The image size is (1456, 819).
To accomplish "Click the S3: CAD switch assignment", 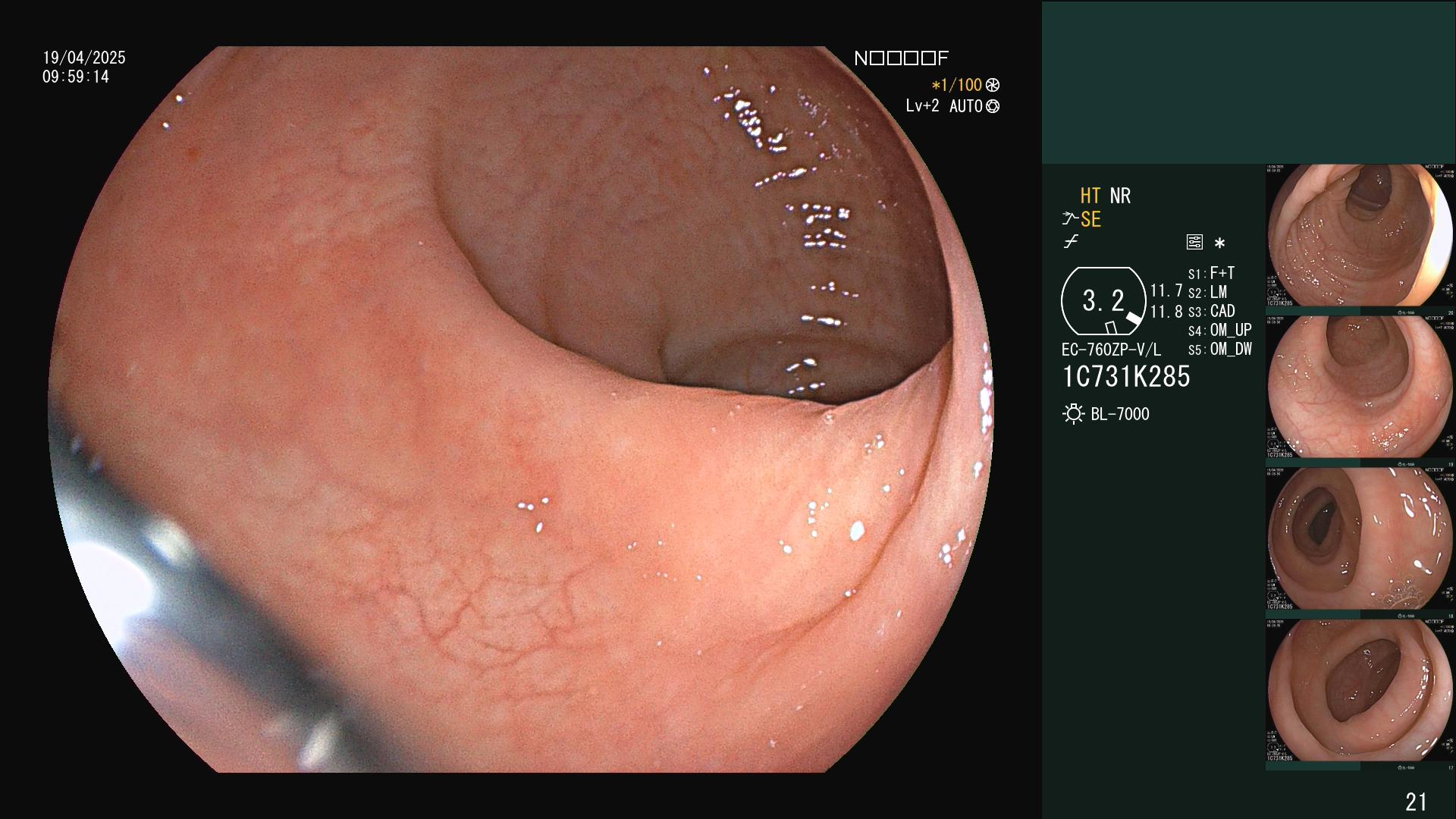I will [x=1211, y=311].
